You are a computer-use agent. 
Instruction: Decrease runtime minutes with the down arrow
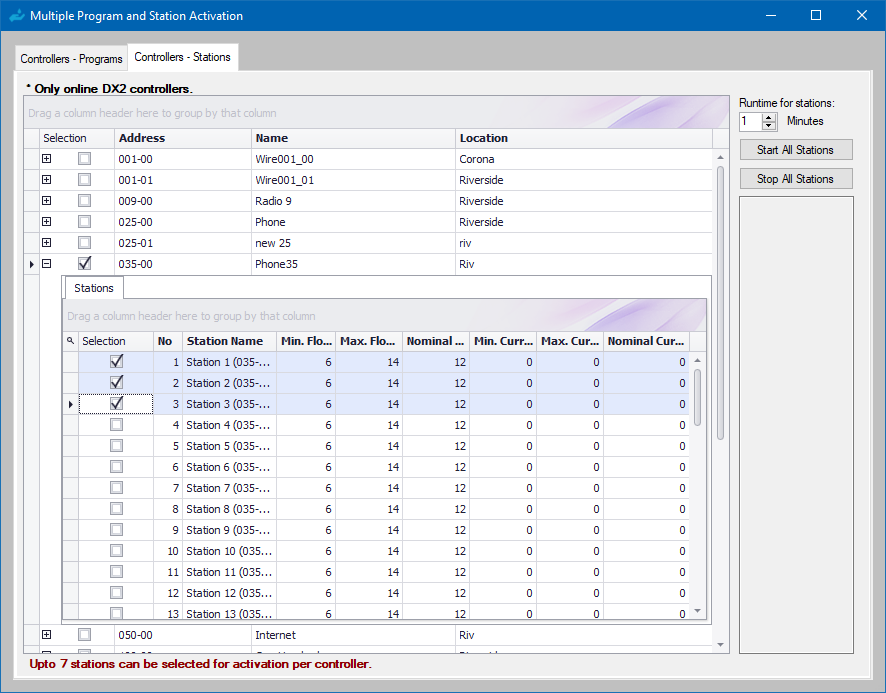[768, 125]
